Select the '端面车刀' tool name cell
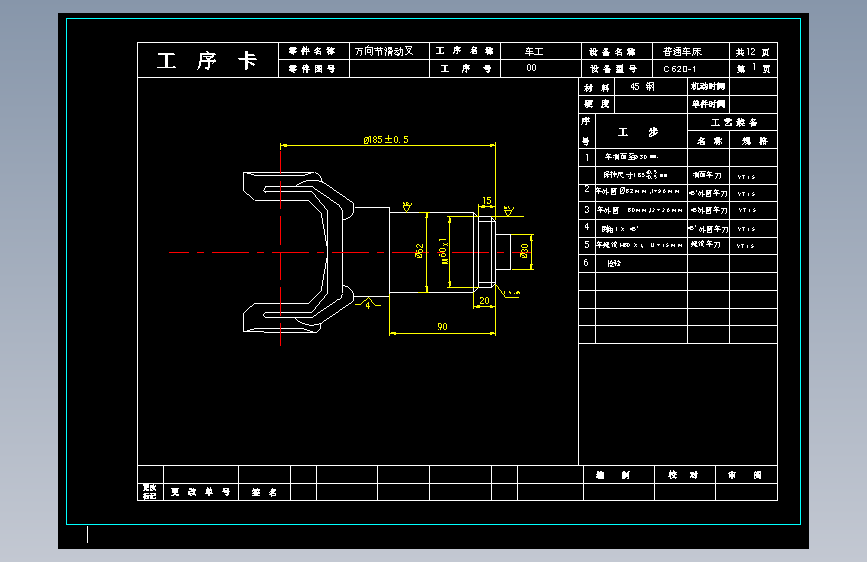867x562 pixels. pos(708,175)
